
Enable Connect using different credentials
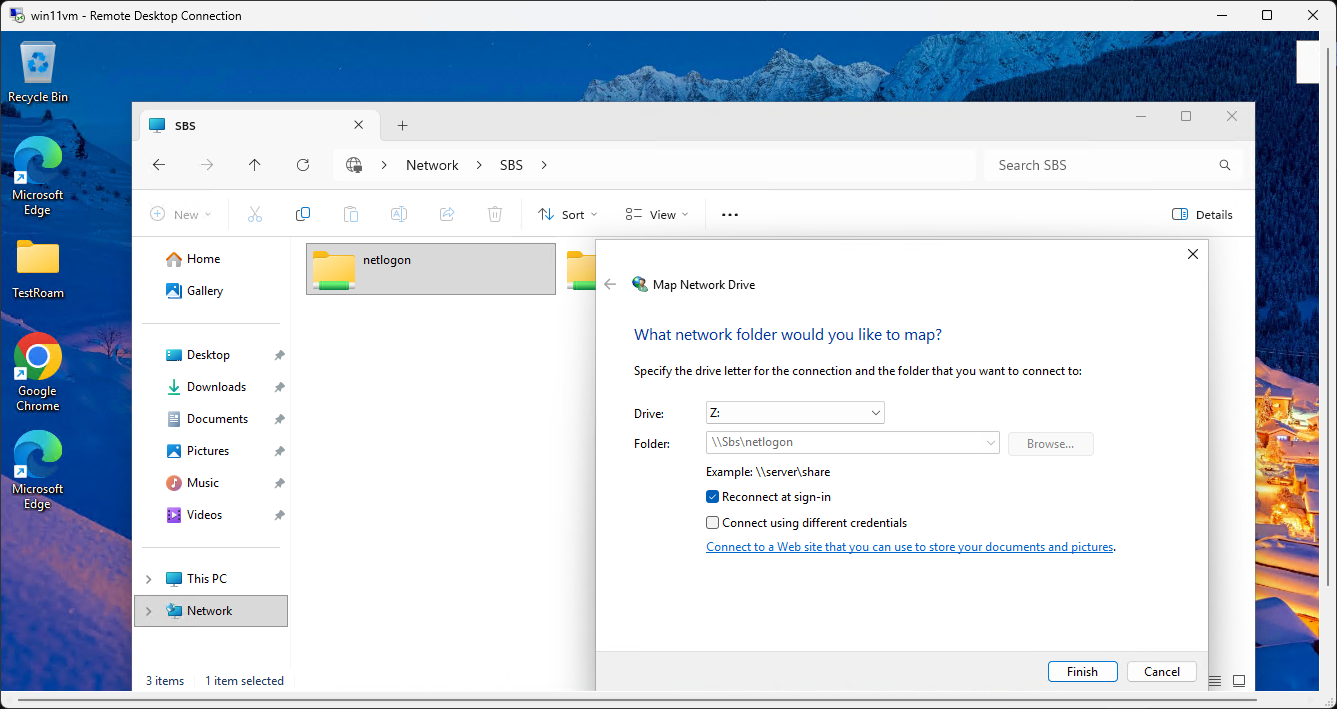(713, 523)
